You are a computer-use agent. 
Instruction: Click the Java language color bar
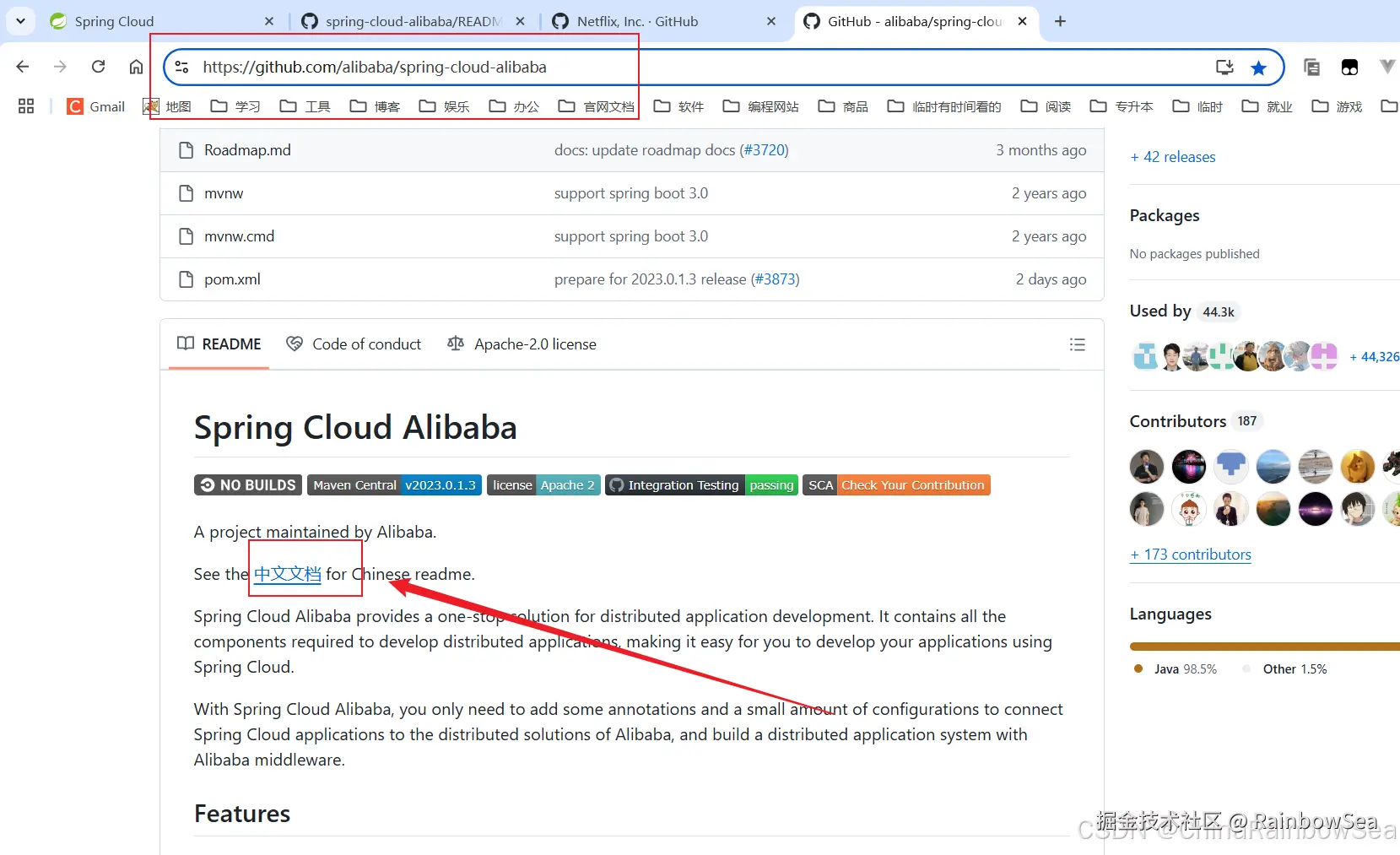[1264, 647]
